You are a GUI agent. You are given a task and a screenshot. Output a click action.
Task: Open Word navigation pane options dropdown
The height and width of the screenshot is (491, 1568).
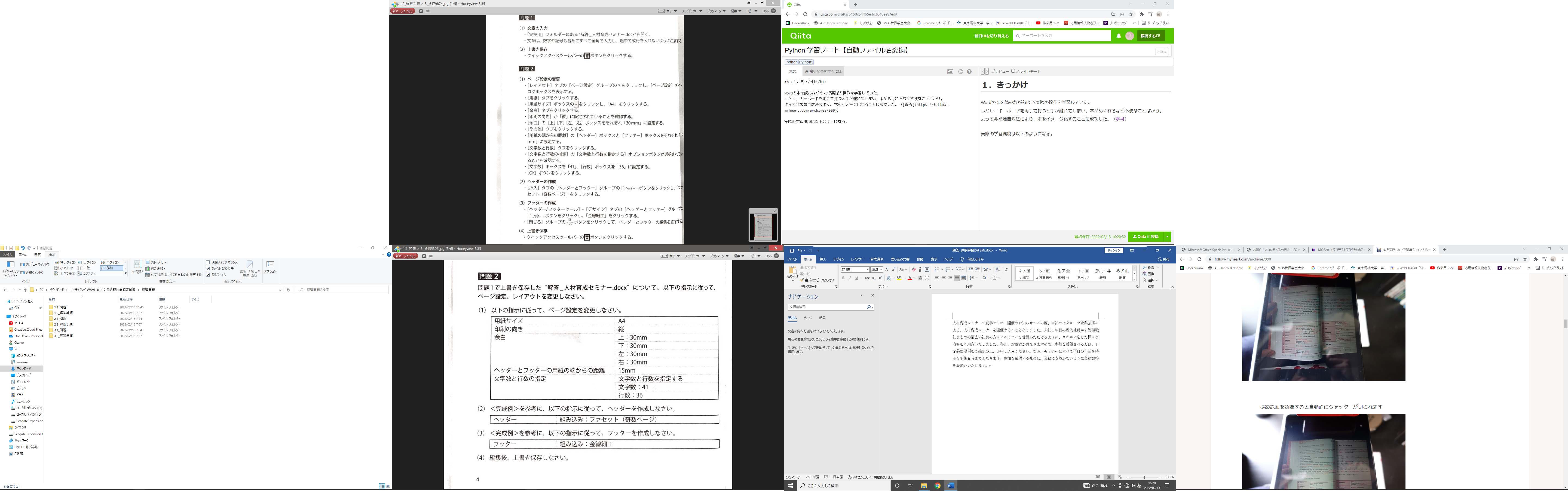861,295
